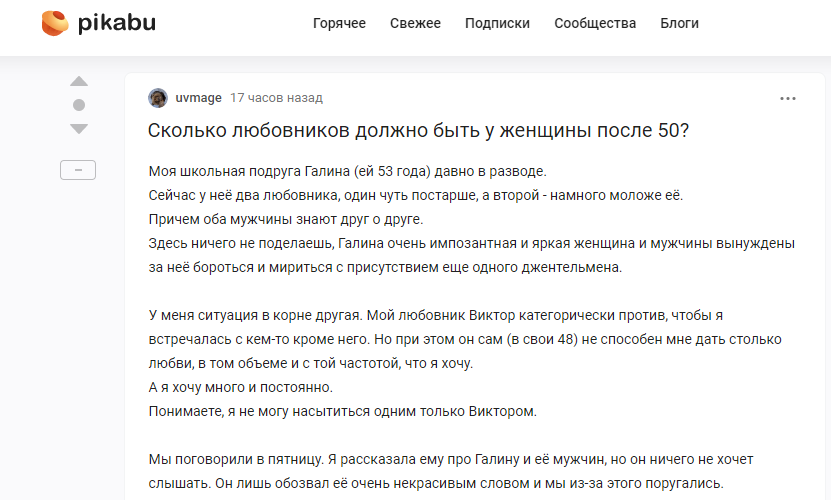Click the '17 часов назад' timestamp
The width and height of the screenshot is (831, 500).
(276, 98)
